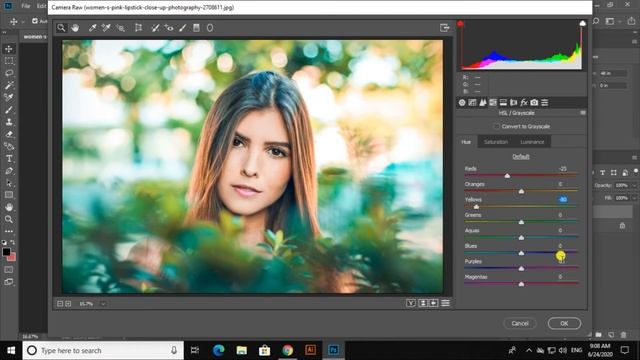The height and width of the screenshot is (360, 640).
Task: Cancel the Camera Raw dialog
Action: (x=520, y=323)
